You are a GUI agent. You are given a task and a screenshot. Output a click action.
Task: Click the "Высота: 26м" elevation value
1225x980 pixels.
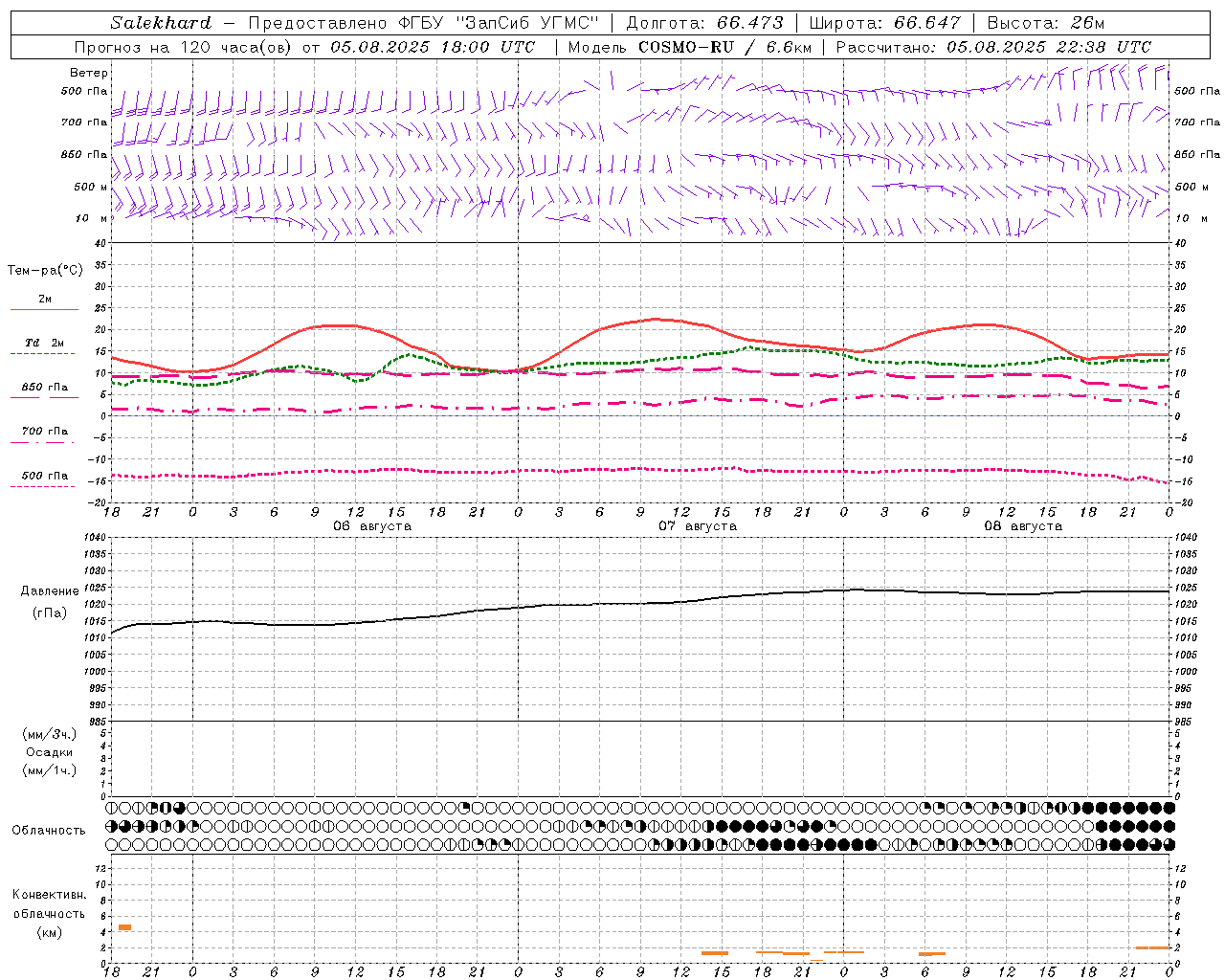tap(1045, 23)
